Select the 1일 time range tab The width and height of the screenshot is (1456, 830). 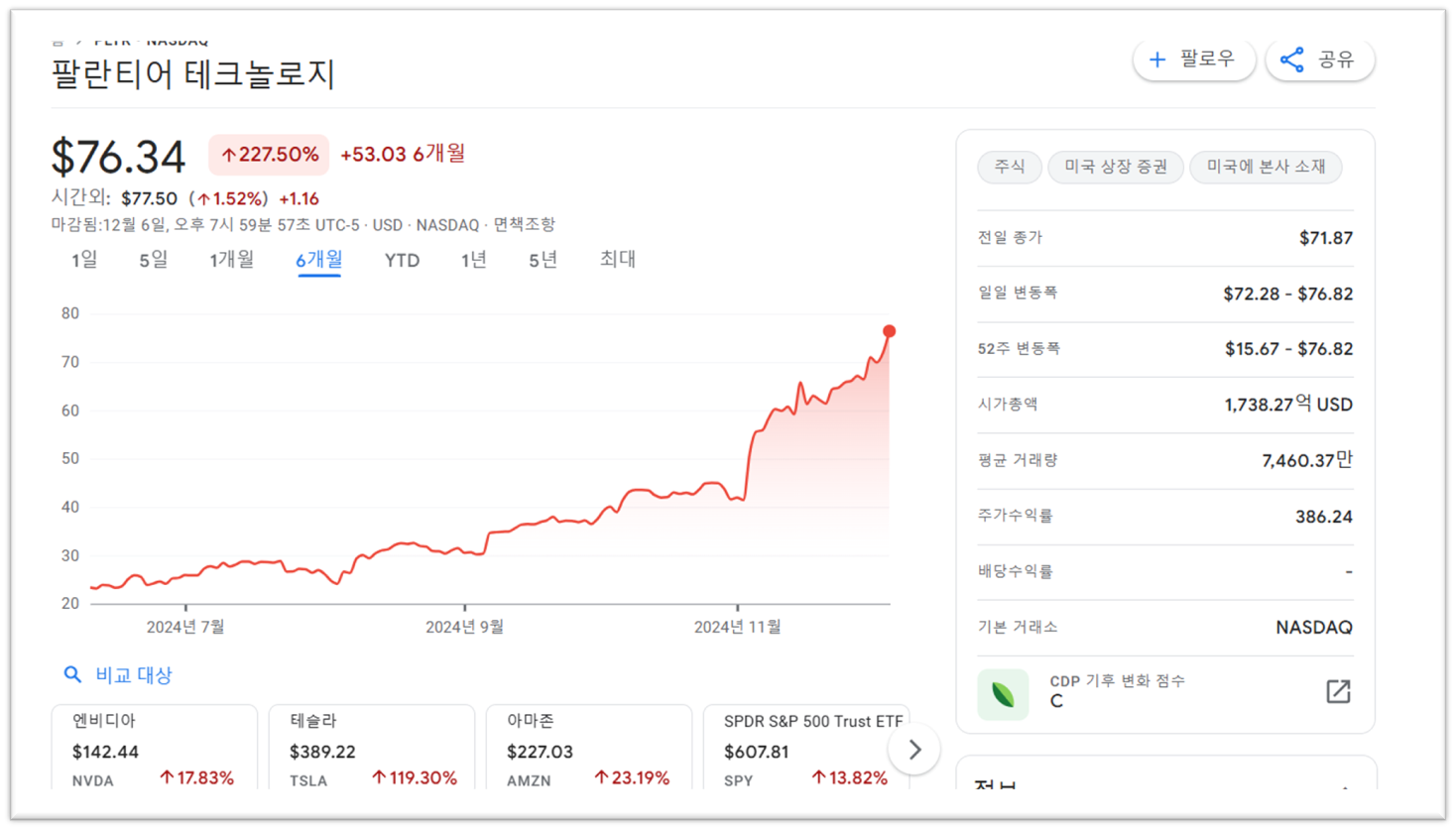[x=84, y=260]
